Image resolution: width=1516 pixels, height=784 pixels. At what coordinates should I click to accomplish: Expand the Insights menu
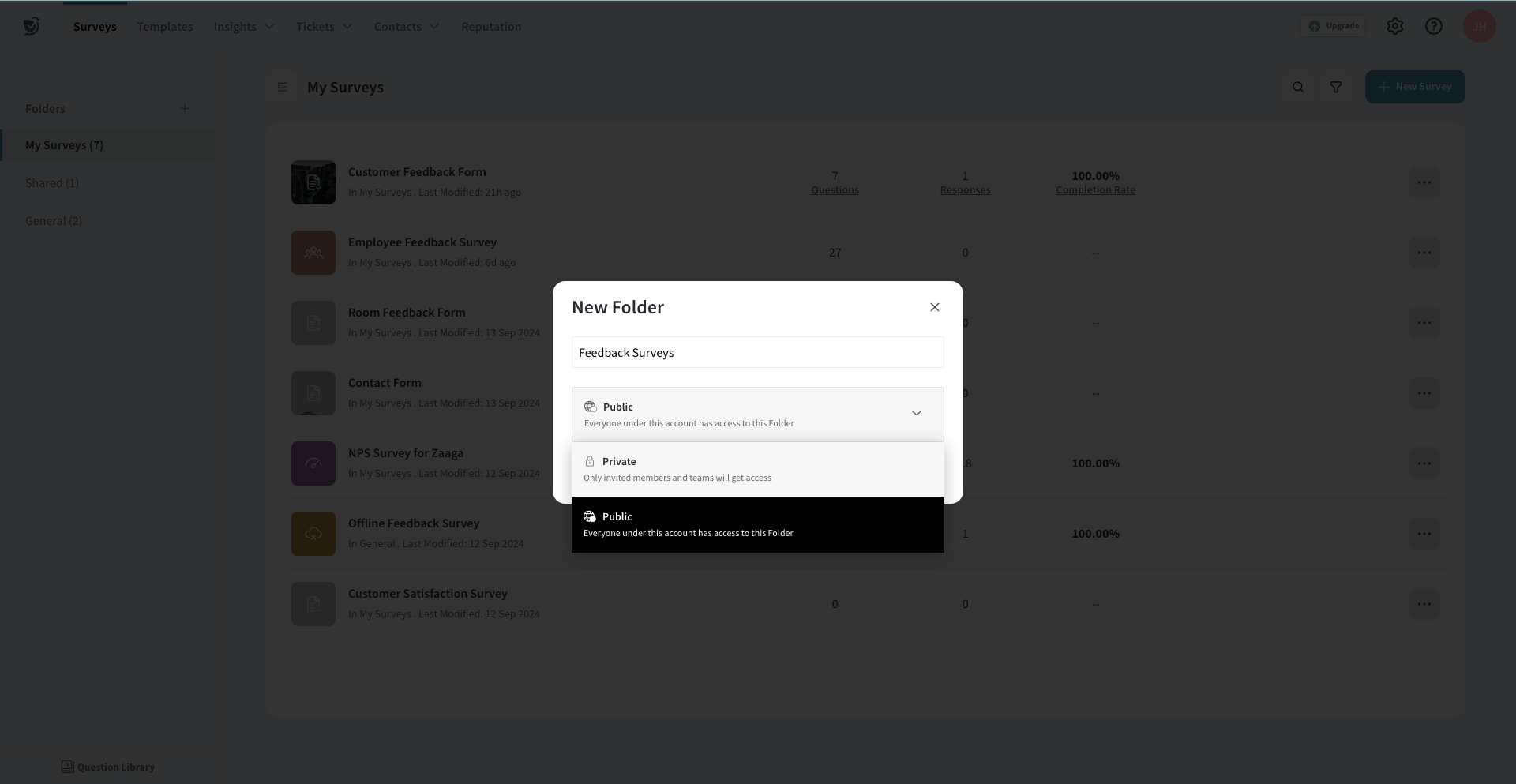[243, 27]
